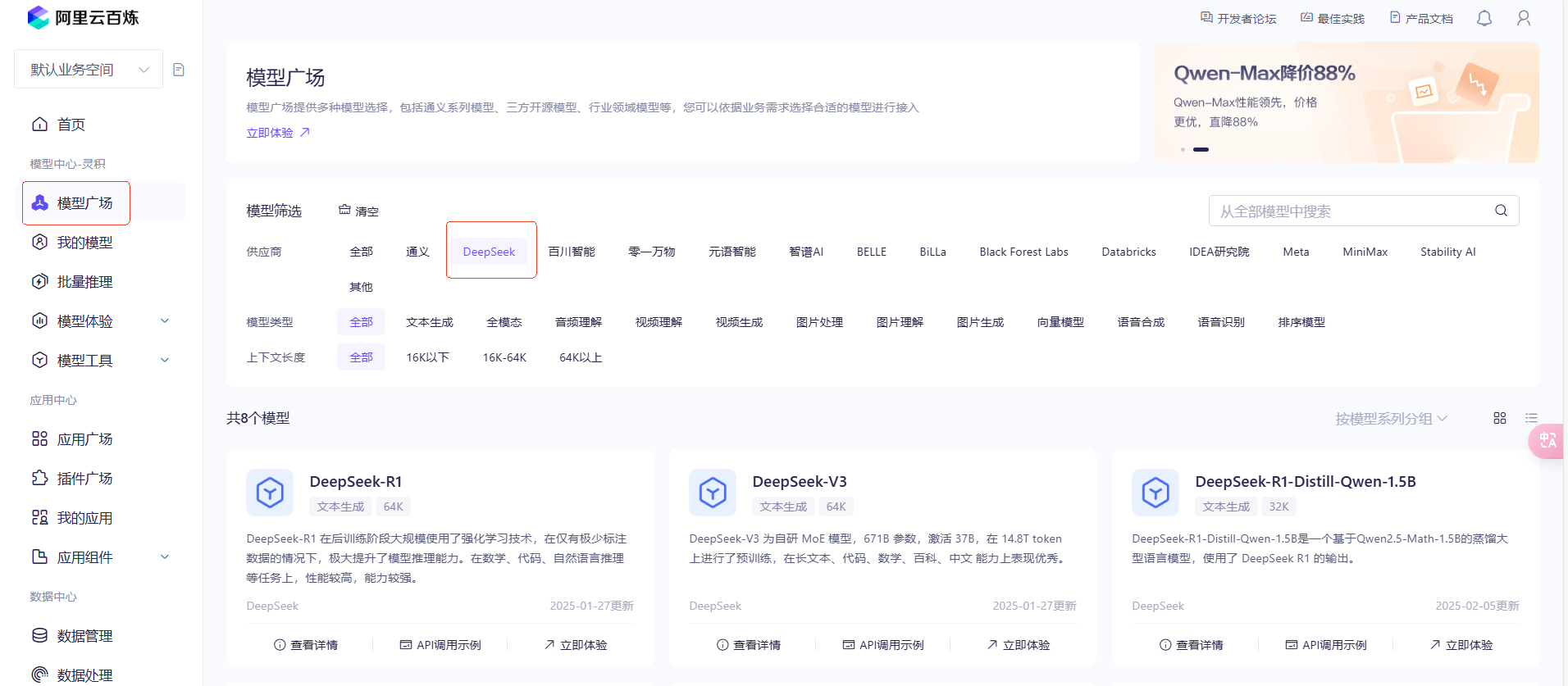Screen dimensions: 1568x686
Task: Filter provider by 零一万物
Action: point(652,252)
